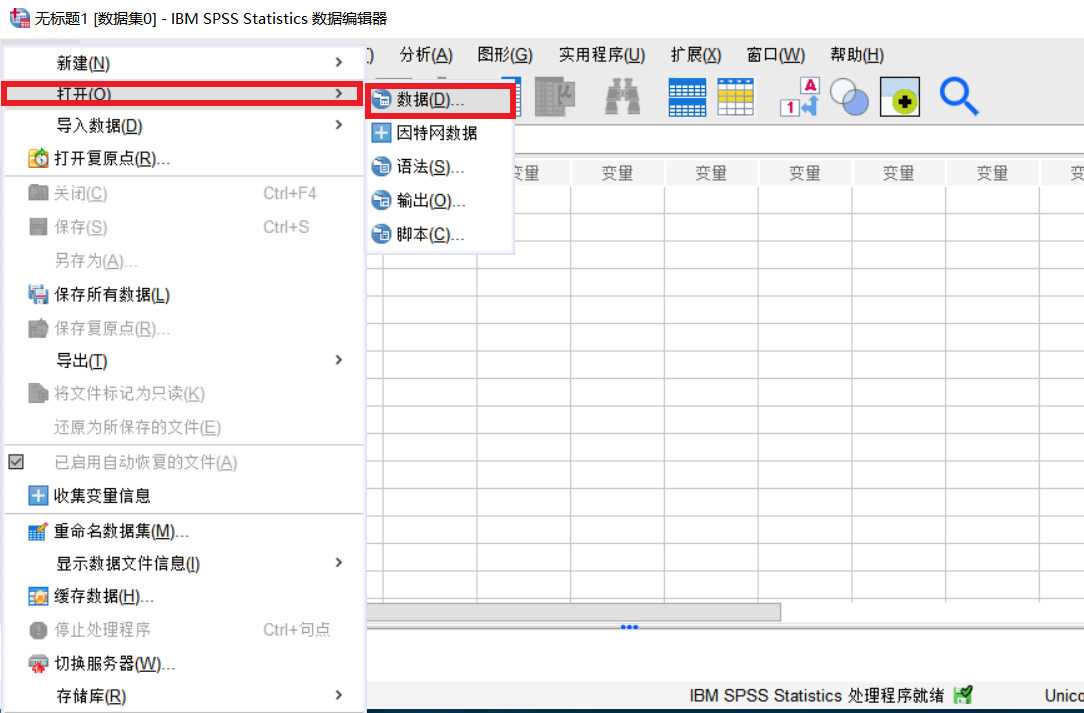The width and height of the screenshot is (1084, 713).
Task: Click the plus icon beside 收集变量信息
Action: coord(38,495)
